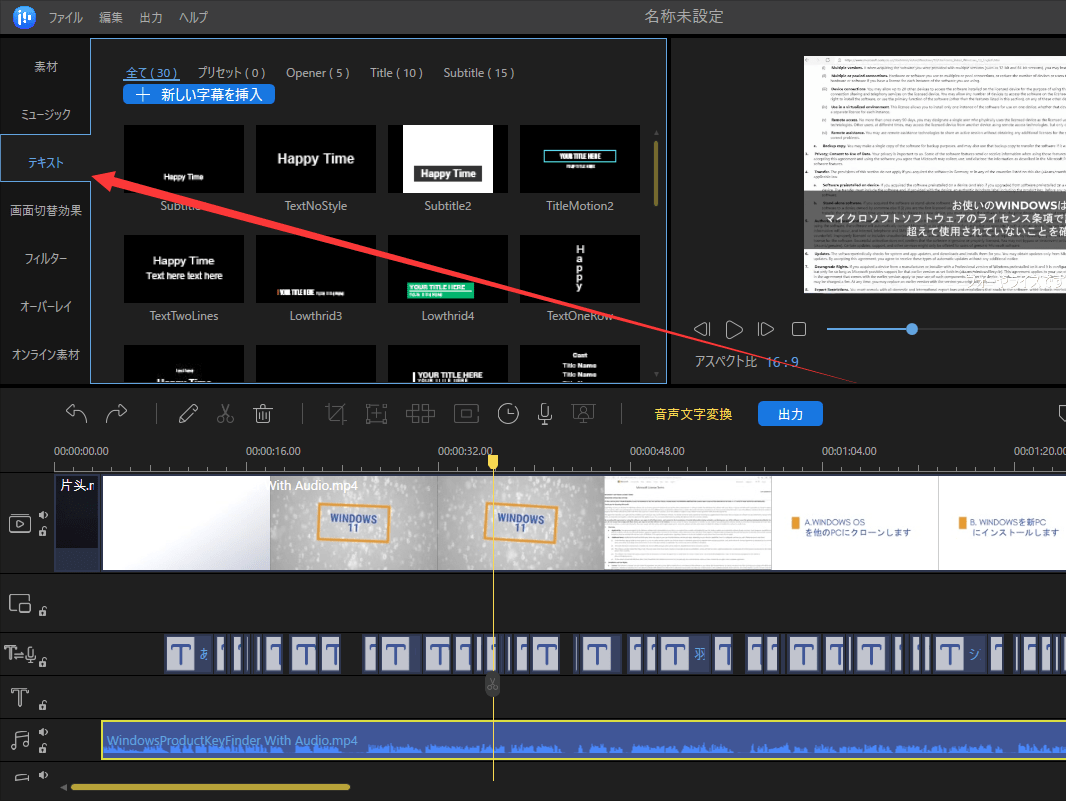Open the ファイル menu

coord(66,18)
